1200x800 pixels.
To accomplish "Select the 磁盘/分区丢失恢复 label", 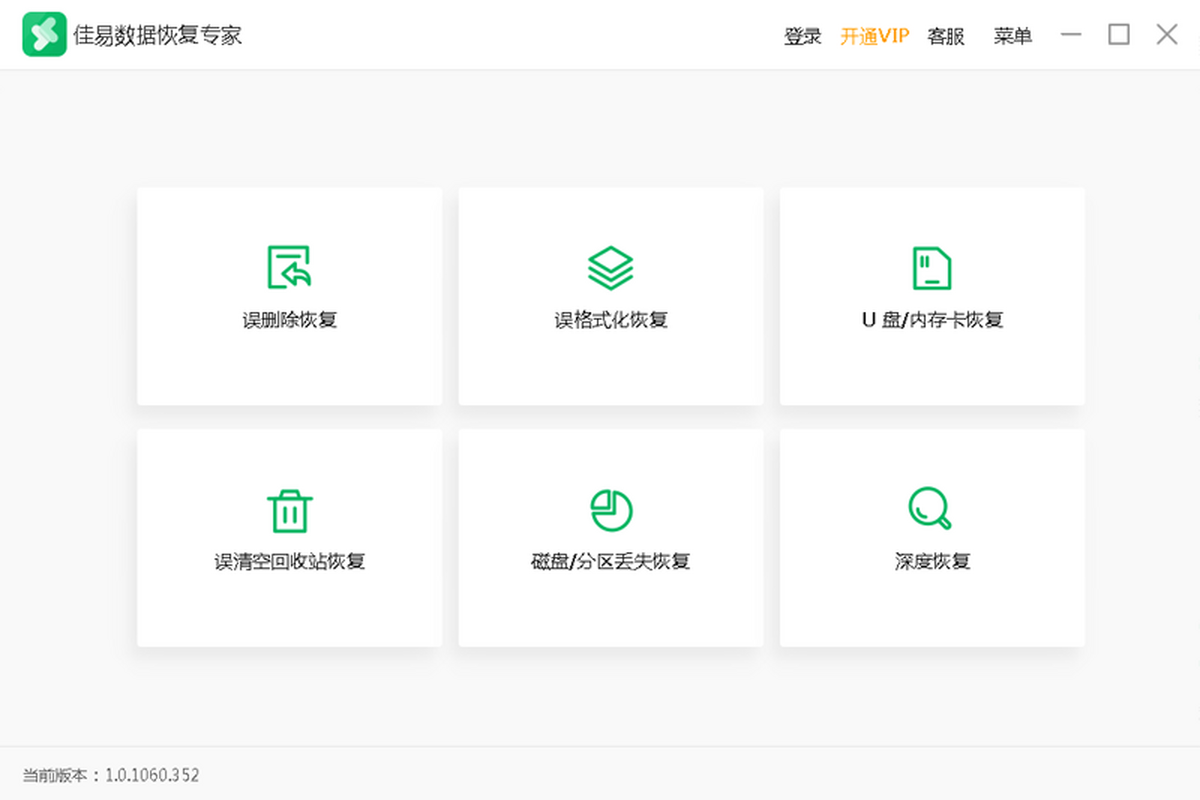I will click(610, 561).
